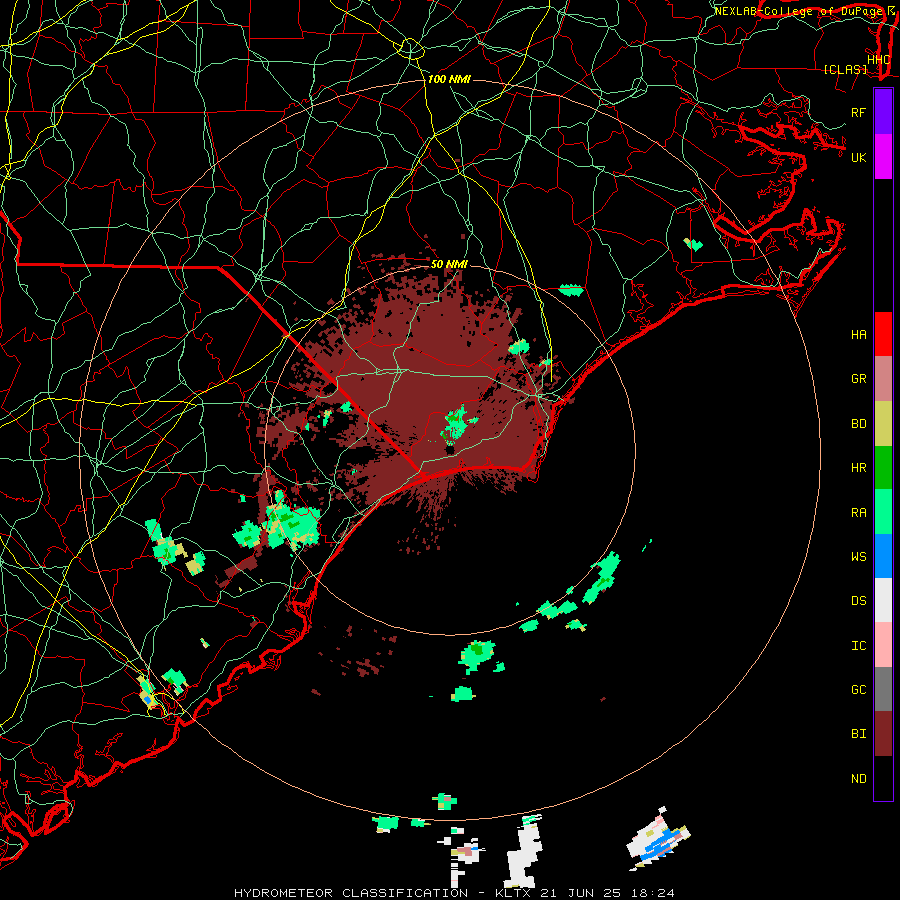Screen dimensions: 900x900
Task: Select the dusty pink GR legend swatch
Action: click(883, 379)
